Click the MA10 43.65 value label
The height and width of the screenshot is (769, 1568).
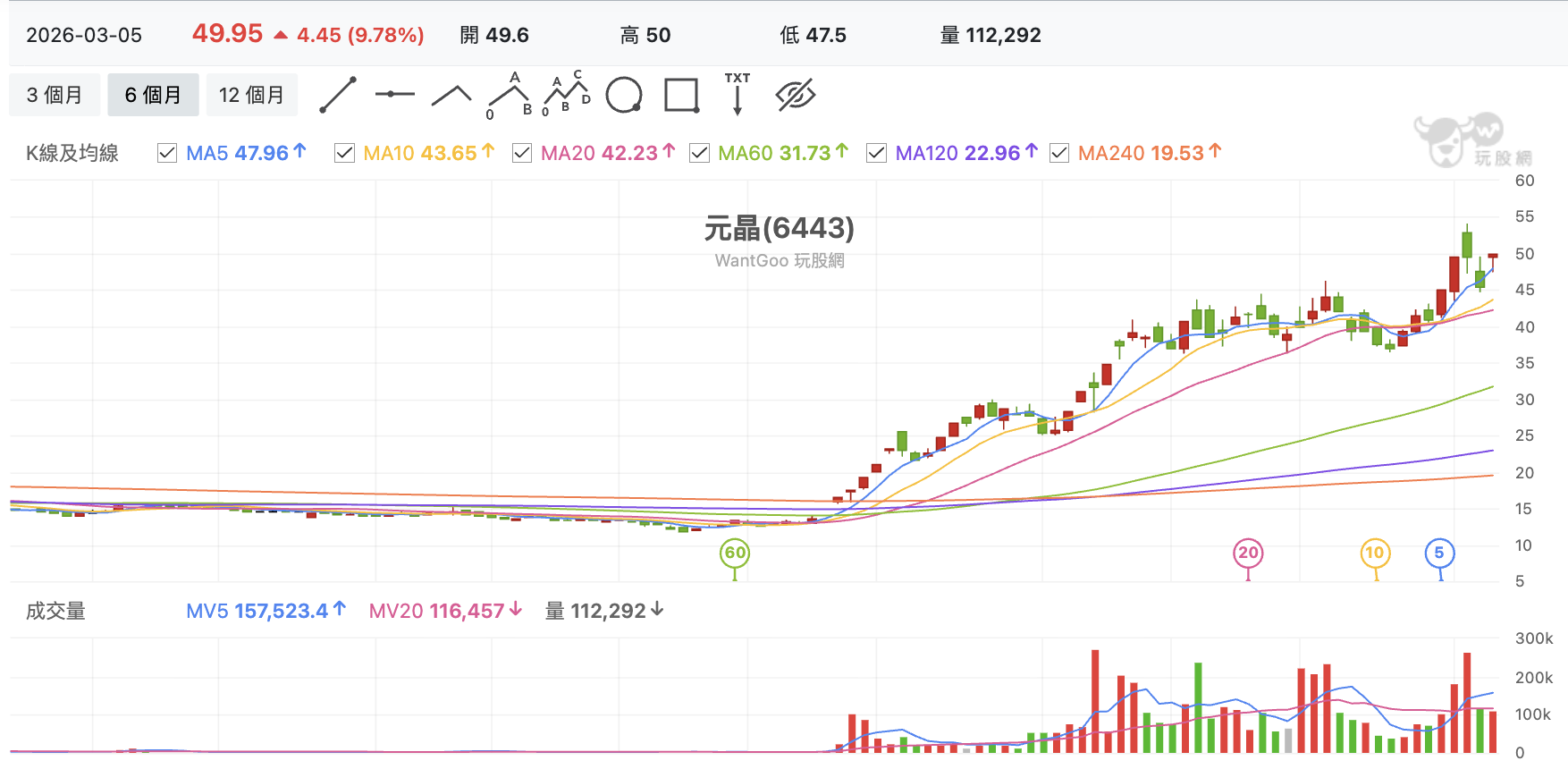tap(429, 153)
